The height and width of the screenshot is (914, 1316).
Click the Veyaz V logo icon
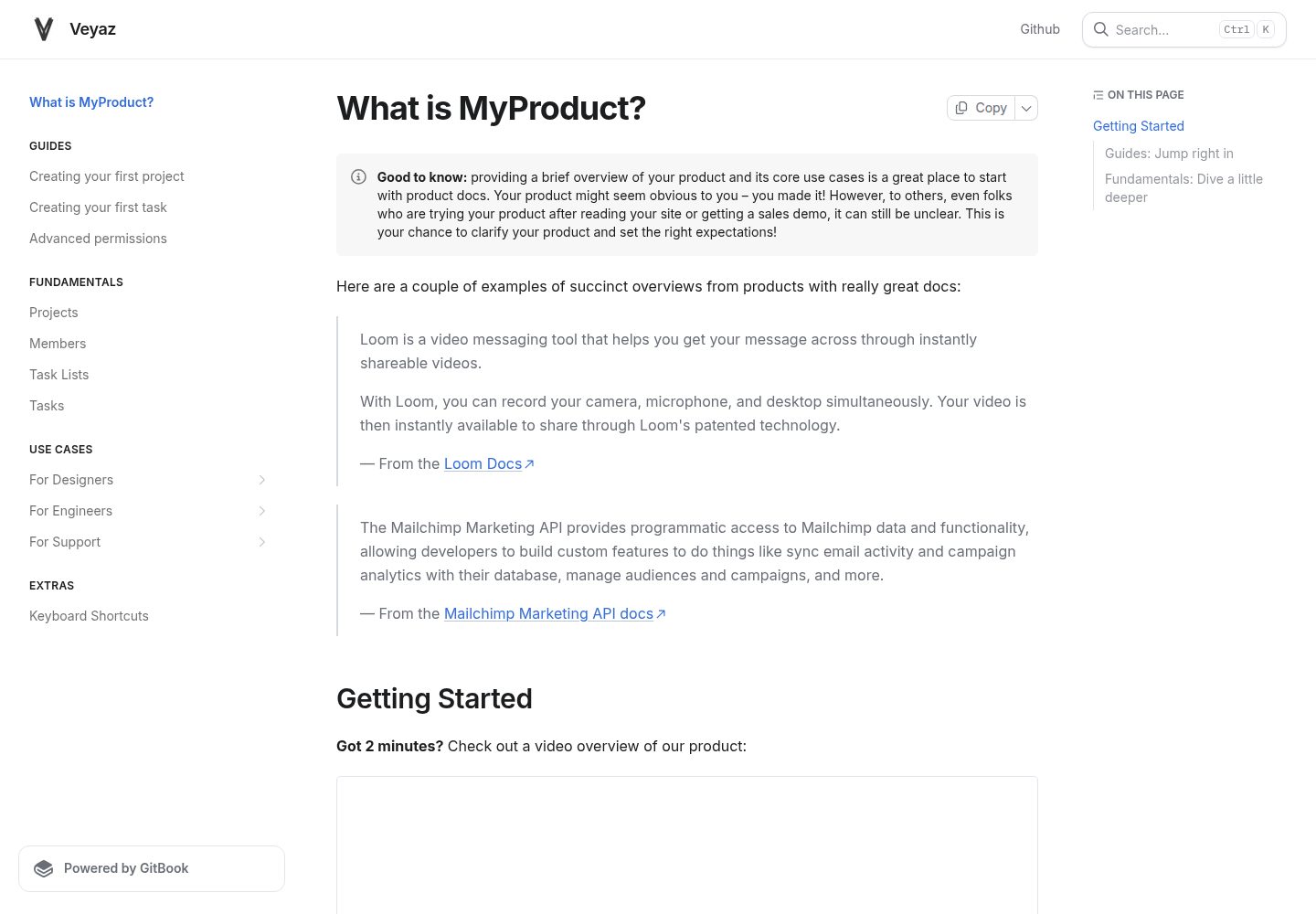click(x=44, y=29)
